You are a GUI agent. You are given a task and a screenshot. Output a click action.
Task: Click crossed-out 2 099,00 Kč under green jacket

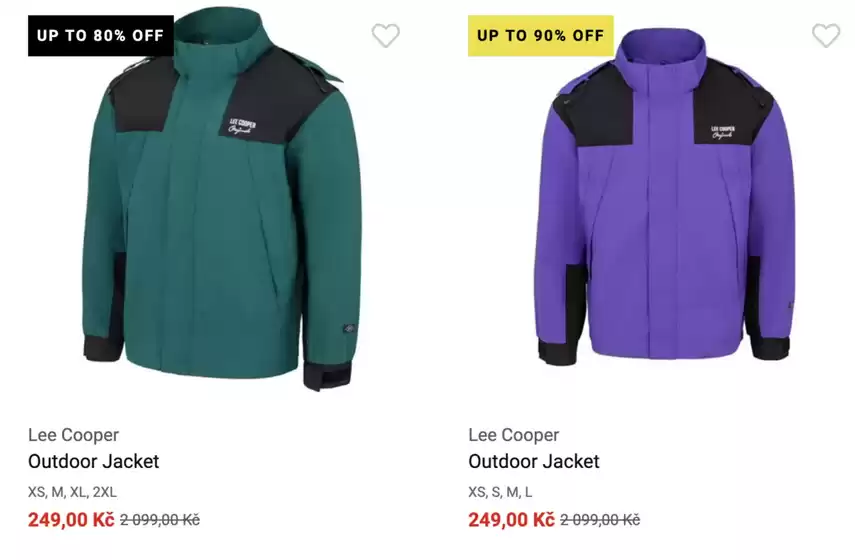[x=160, y=520]
